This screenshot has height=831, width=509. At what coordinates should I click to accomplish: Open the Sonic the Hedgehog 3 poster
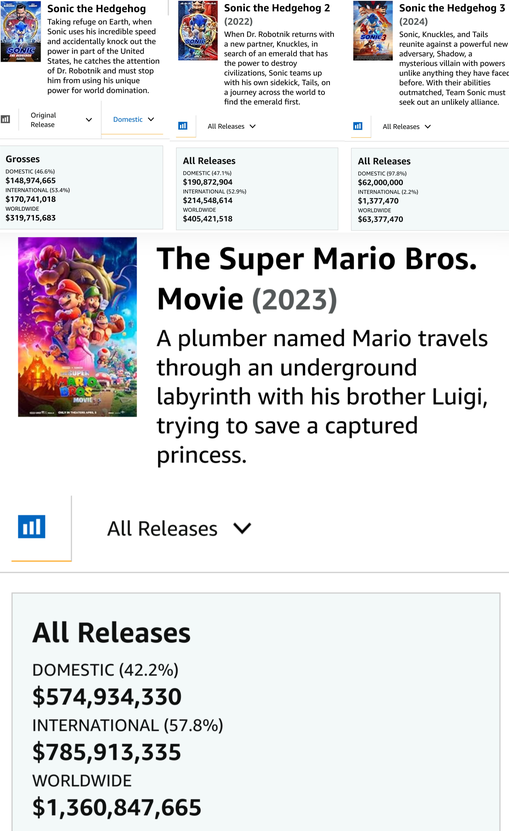pyautogui.click(x=373, y=30)
